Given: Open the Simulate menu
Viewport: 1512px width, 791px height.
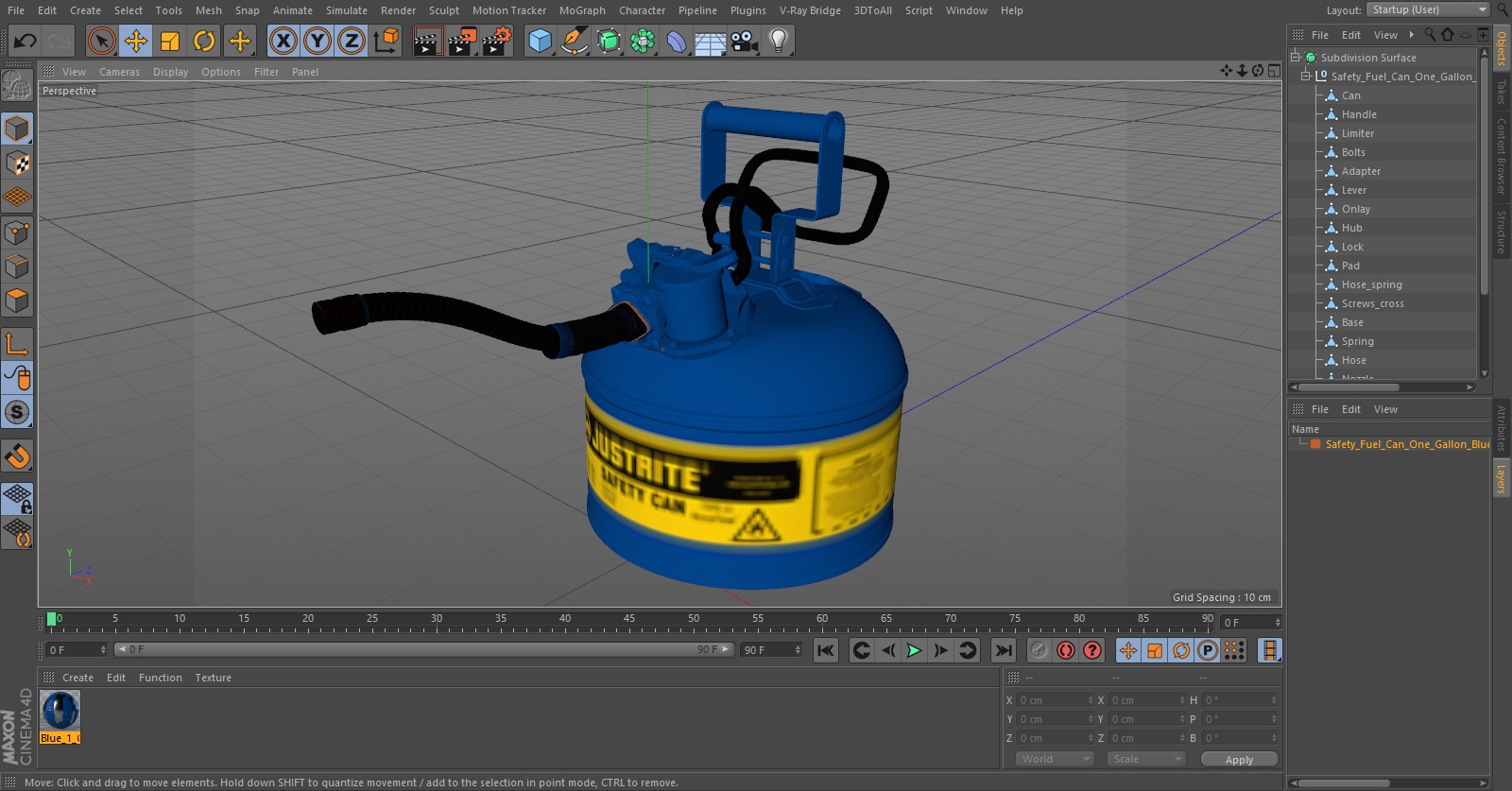Looking at the screenshot, I should click(x=347, y=10).
